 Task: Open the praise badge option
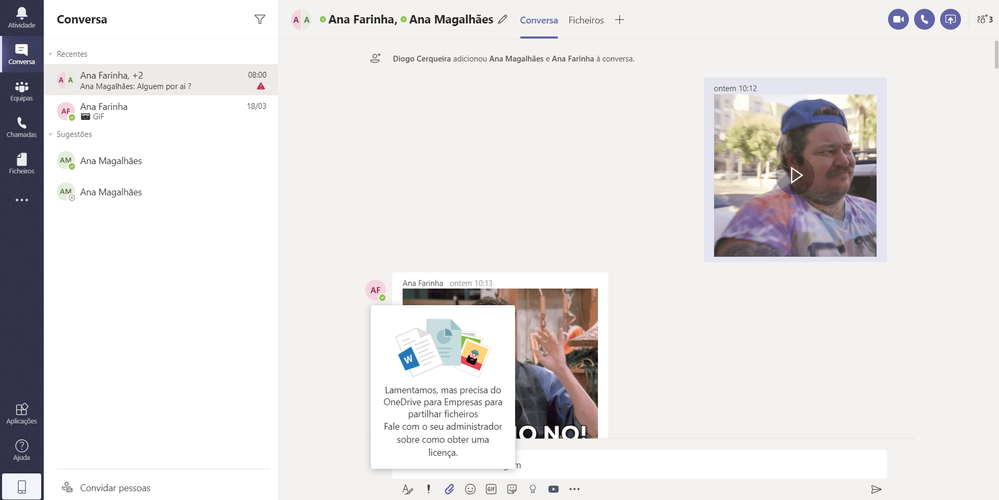533,489
